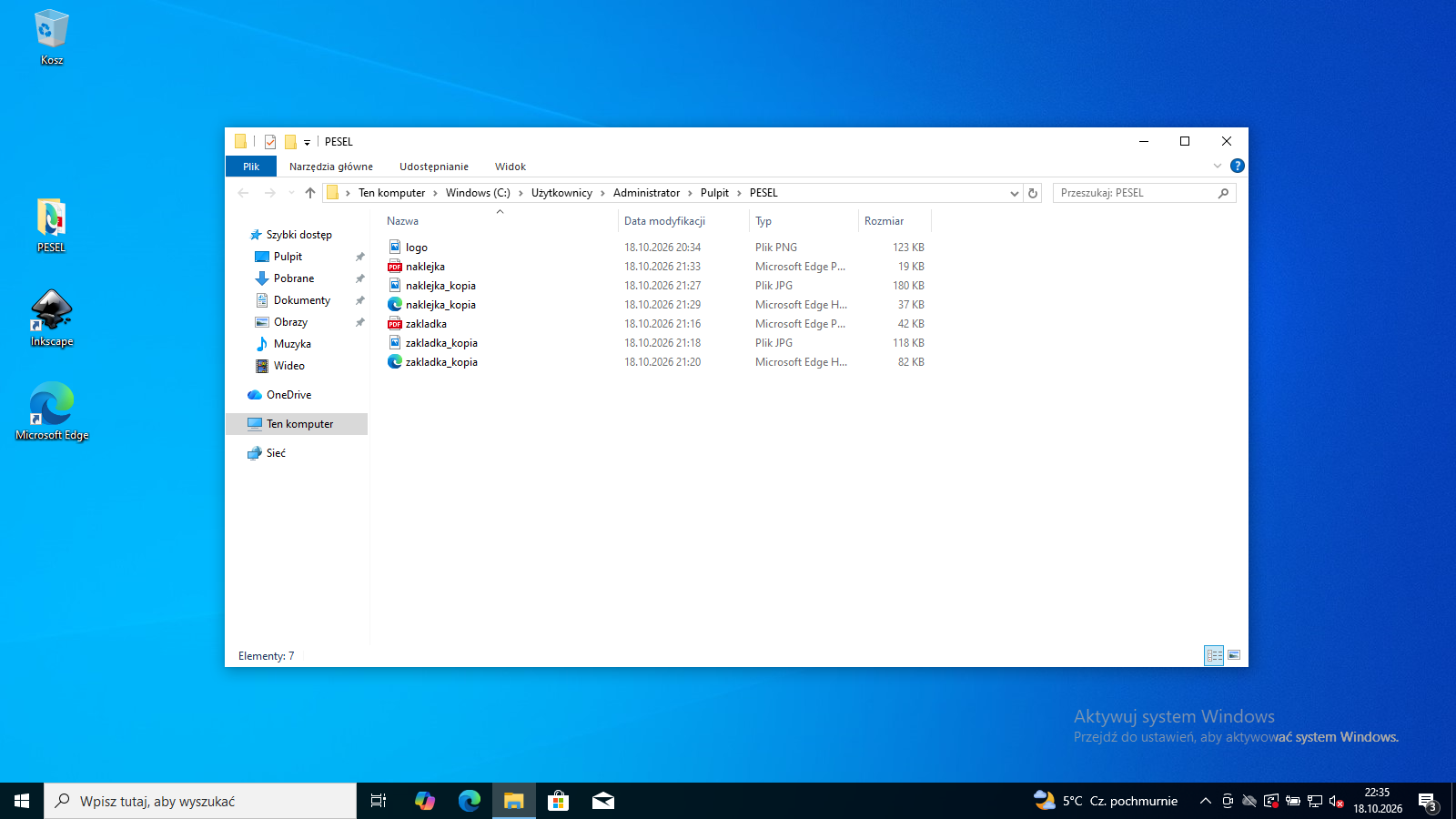This screenshot has height=819, width=1456.
Task: Expand the ribbon with the chevron
Action: point(1217,166)
